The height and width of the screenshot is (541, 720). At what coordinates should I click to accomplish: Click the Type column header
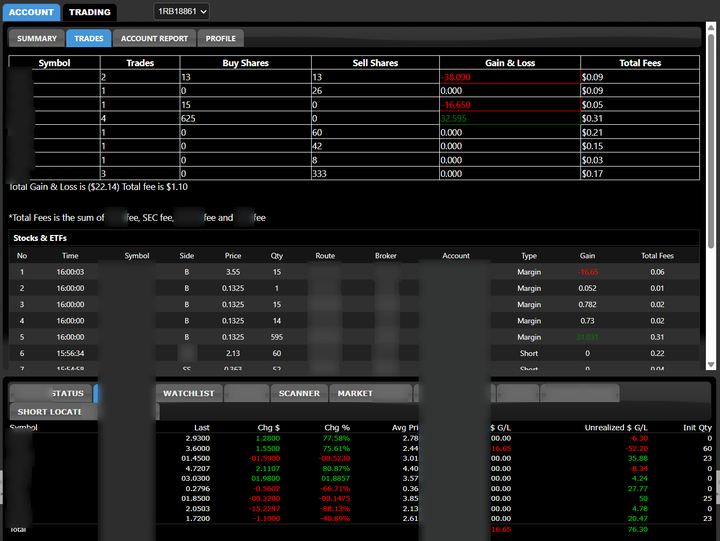coord(529,256)
